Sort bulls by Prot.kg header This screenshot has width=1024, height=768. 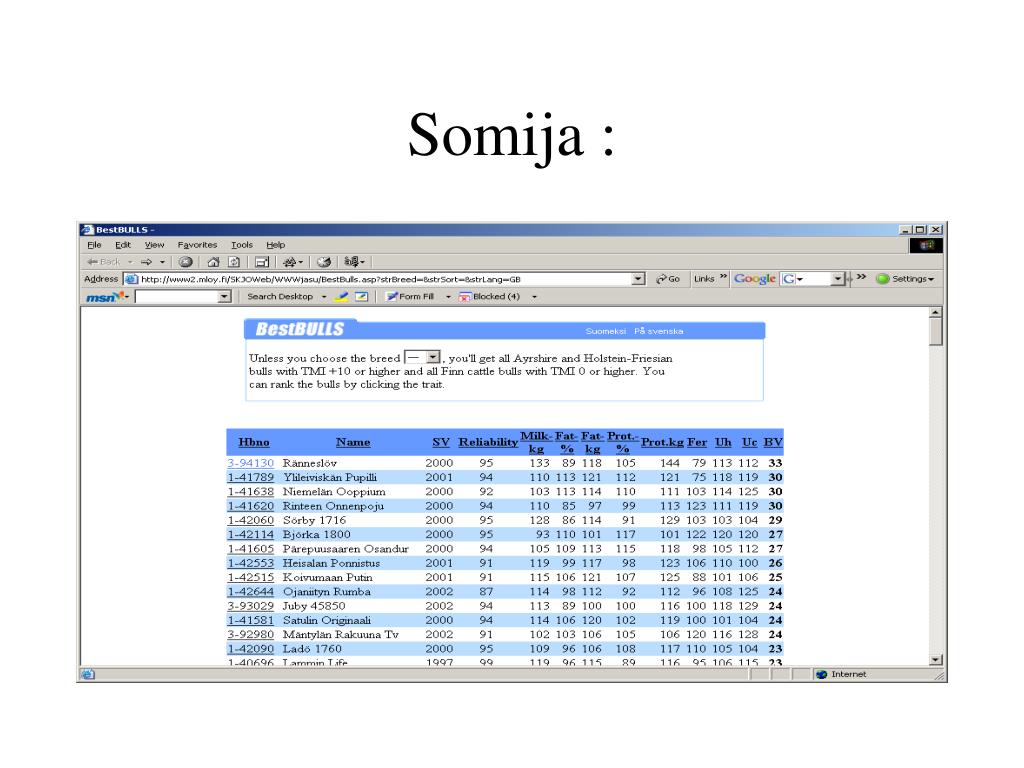(662, 442)
